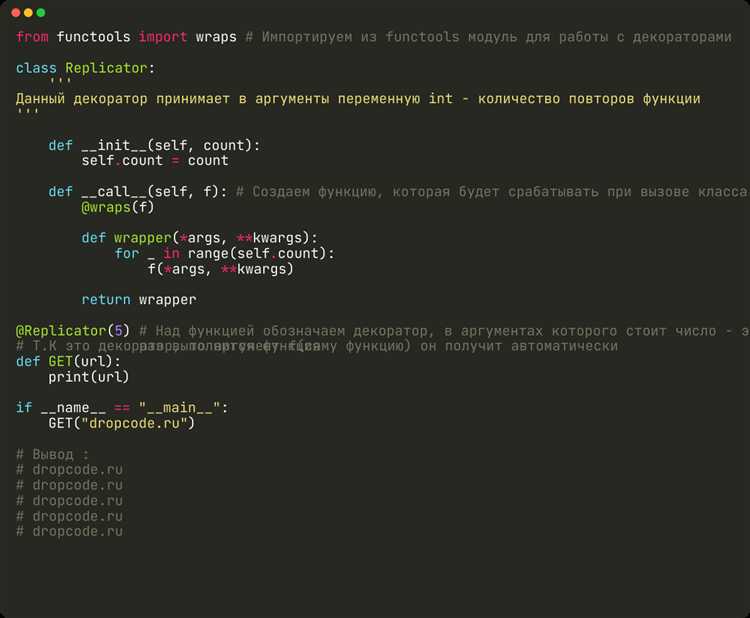Screen dimensions: 750x618
Task: Click 'def GET(url):' line
Action: pos(68,361)
